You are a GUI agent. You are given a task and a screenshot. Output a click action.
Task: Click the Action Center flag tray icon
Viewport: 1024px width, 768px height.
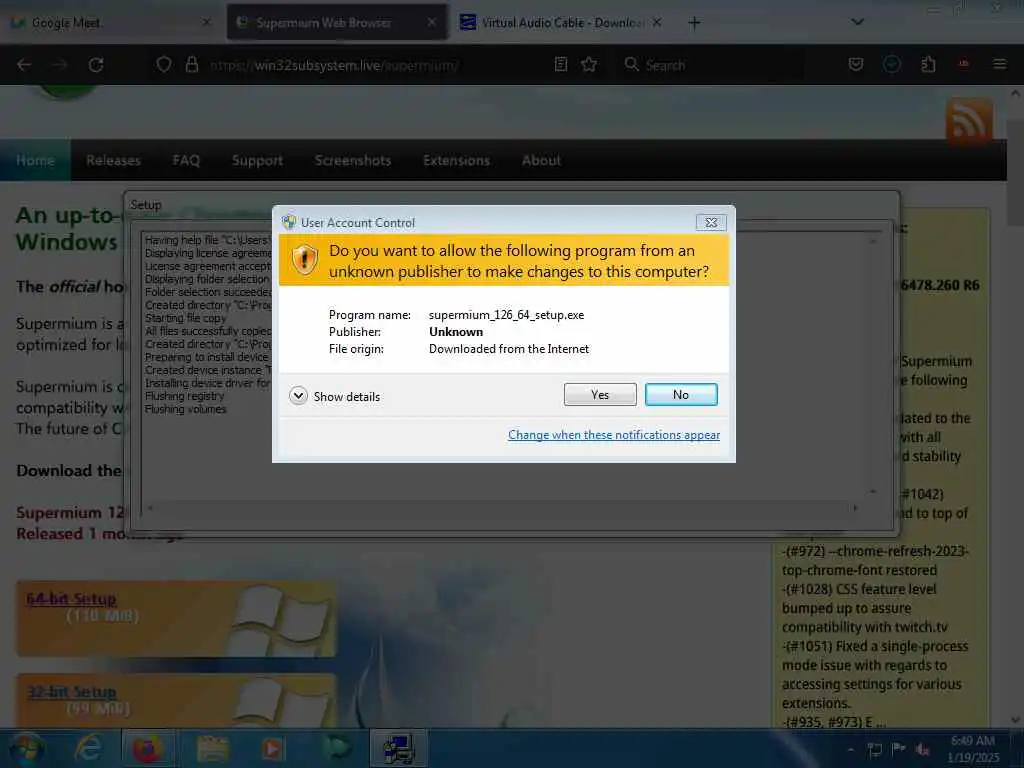pos(899,748)
